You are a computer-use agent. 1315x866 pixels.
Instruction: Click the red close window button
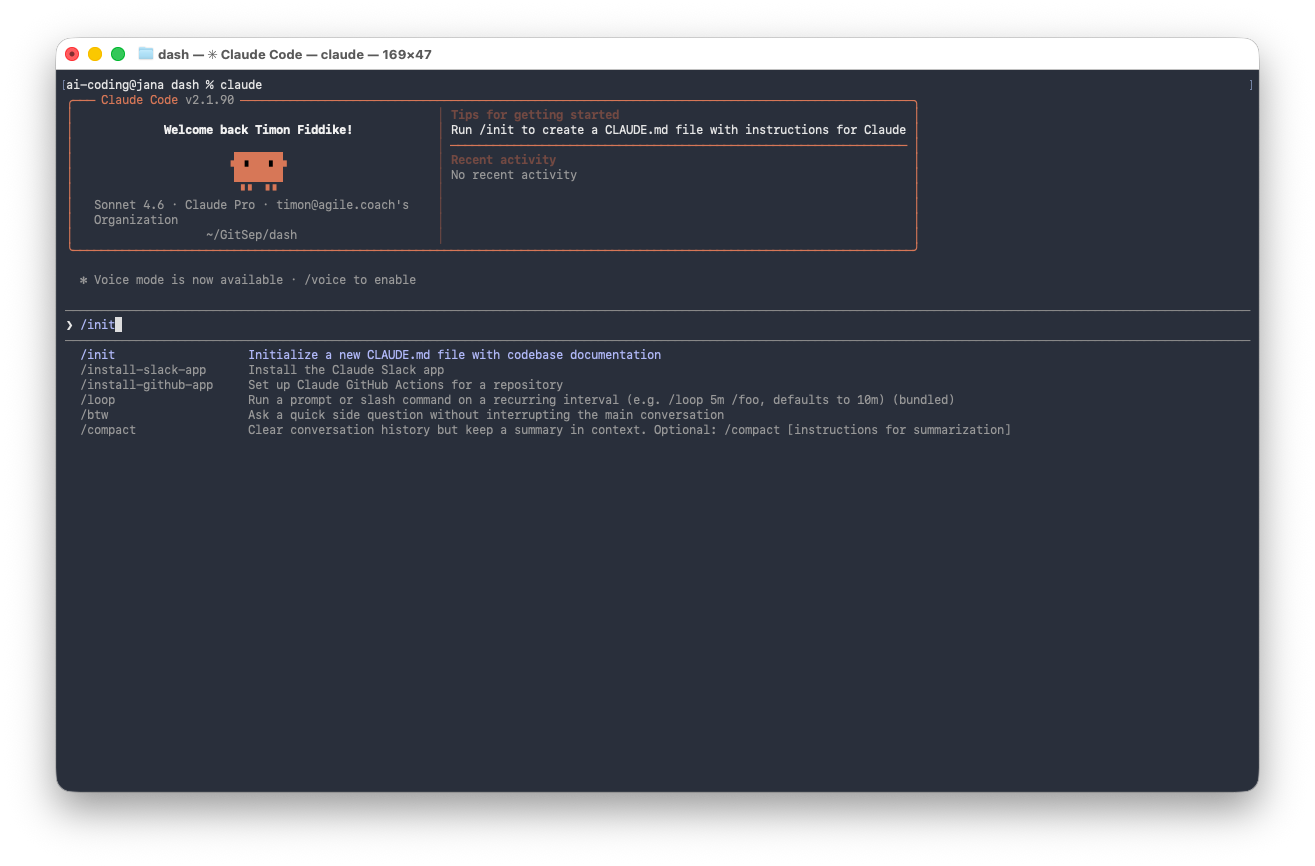72,54
